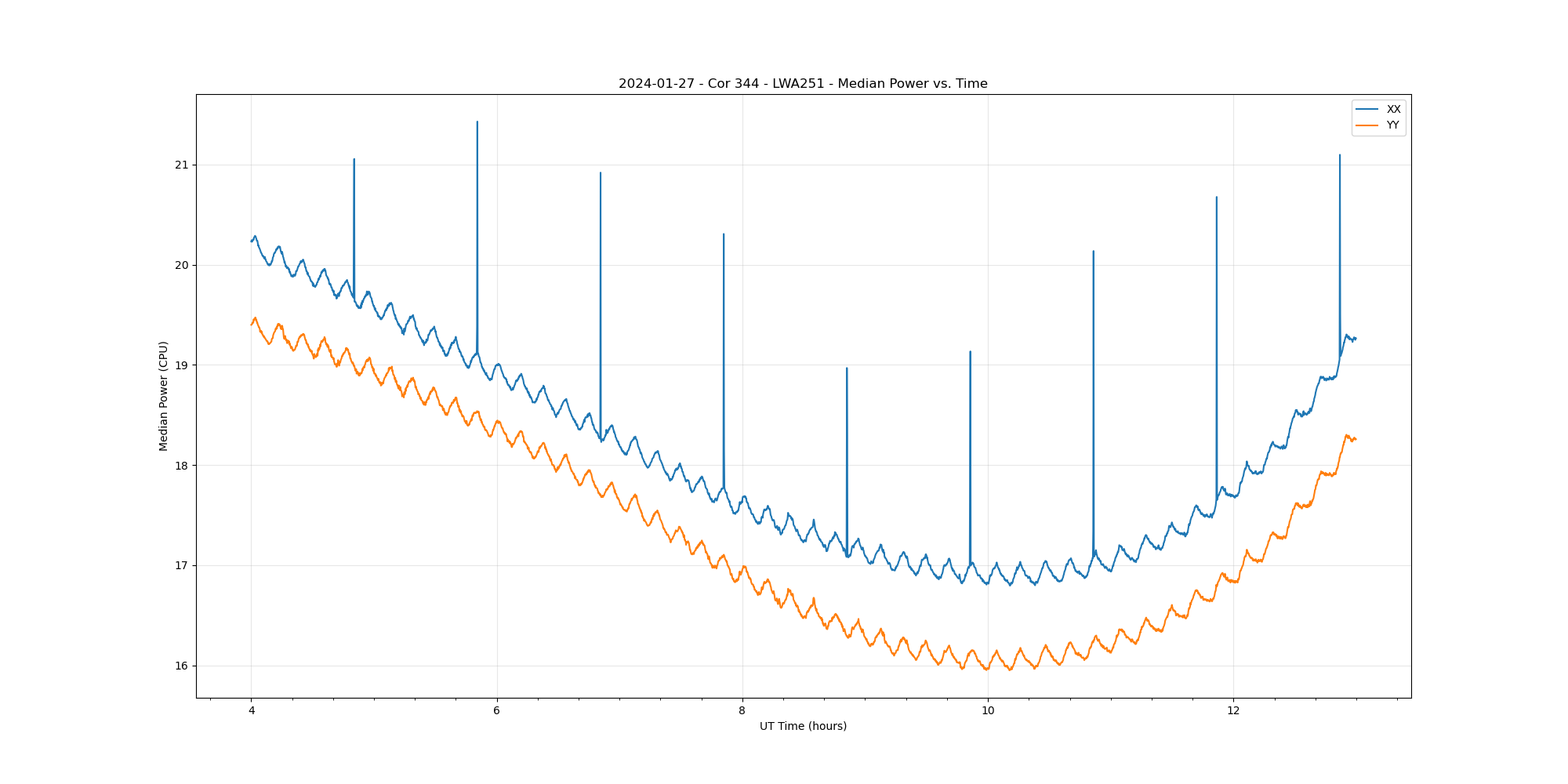Viewport: 1568px width, 784px height.
Task: Click x-axis tick label 12
Action: click(1233, 710)
